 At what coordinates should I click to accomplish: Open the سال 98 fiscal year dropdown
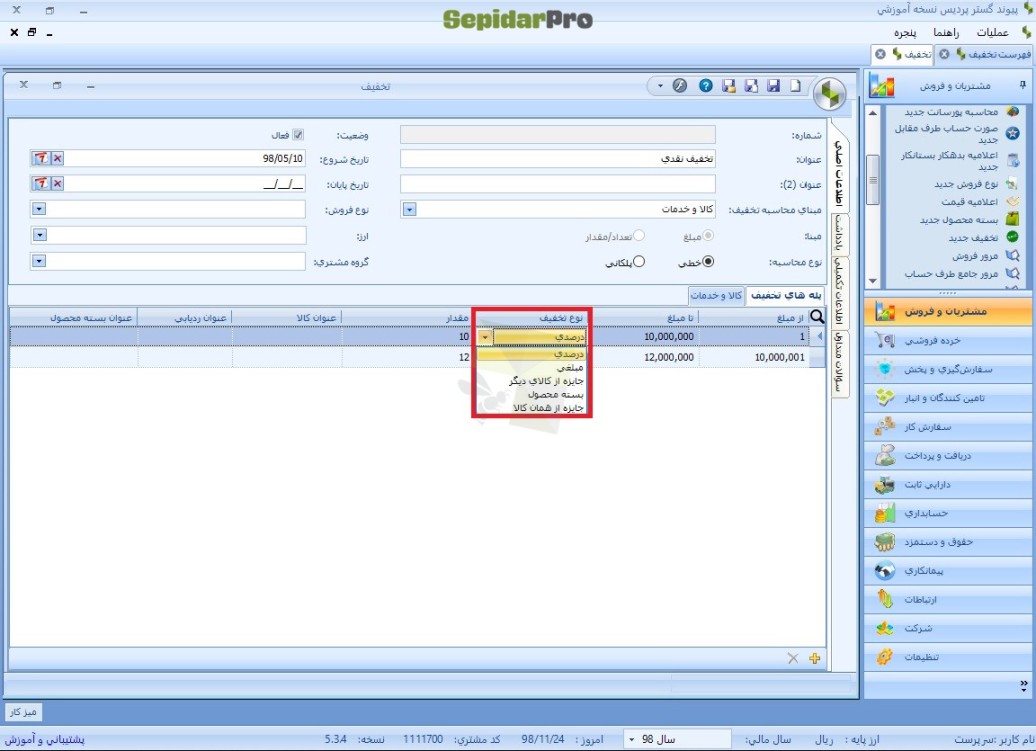click(x=632, y=739)
